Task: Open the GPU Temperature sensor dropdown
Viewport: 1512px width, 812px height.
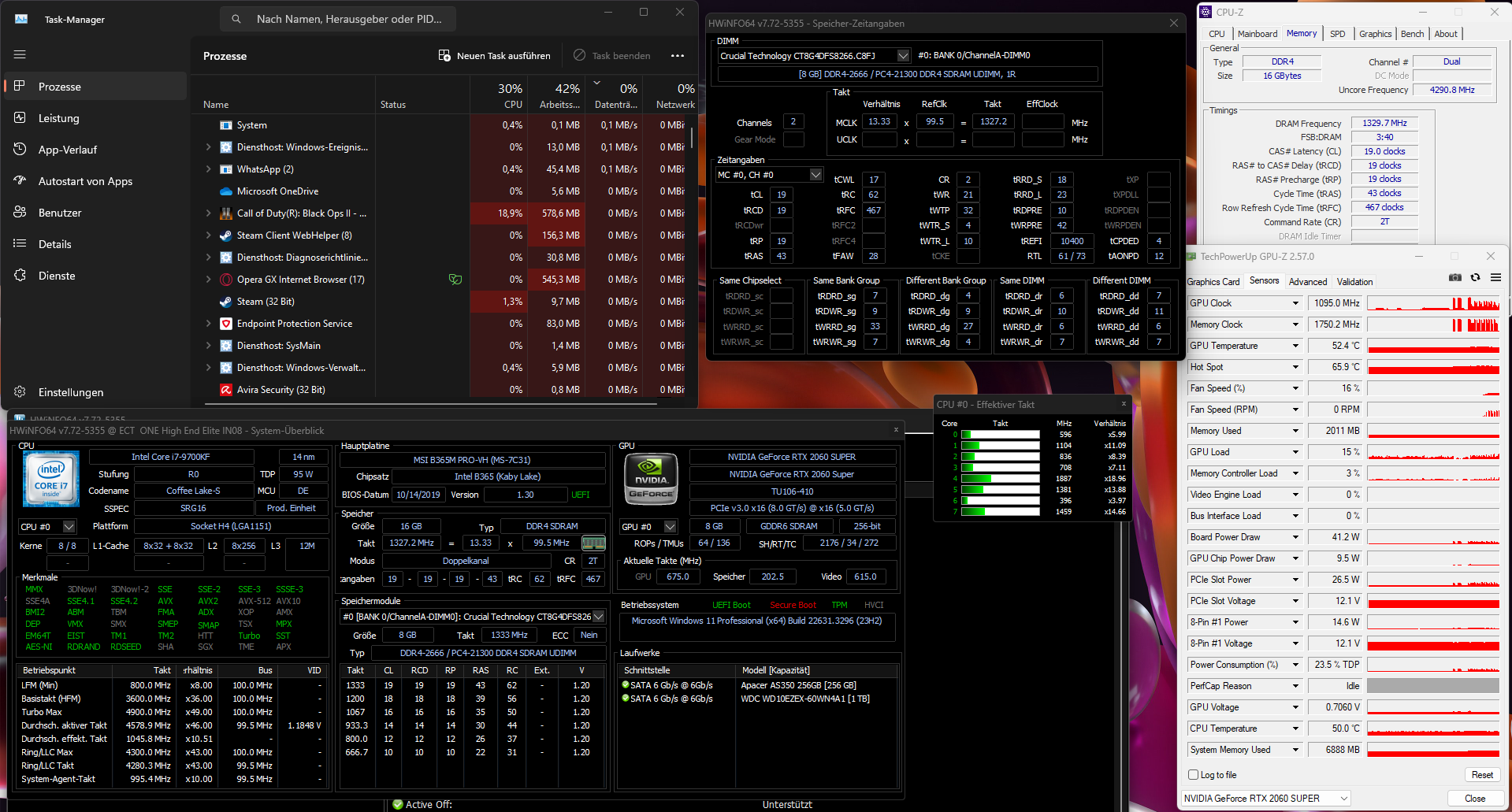Action: pos(1295,346)
